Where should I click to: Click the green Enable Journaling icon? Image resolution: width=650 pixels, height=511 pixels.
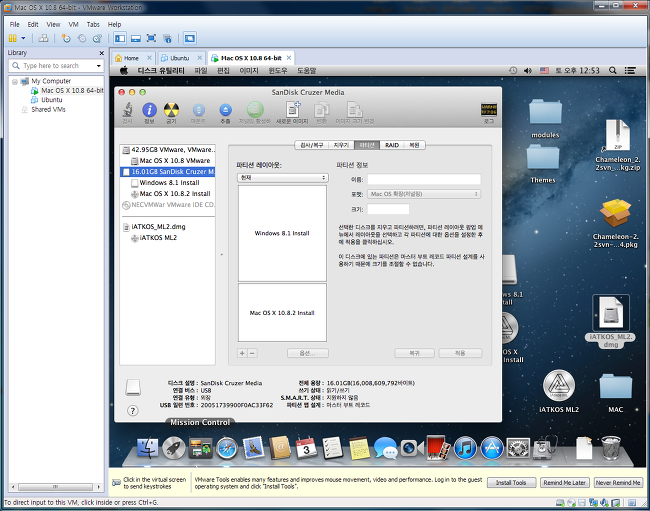pos(255,110)
